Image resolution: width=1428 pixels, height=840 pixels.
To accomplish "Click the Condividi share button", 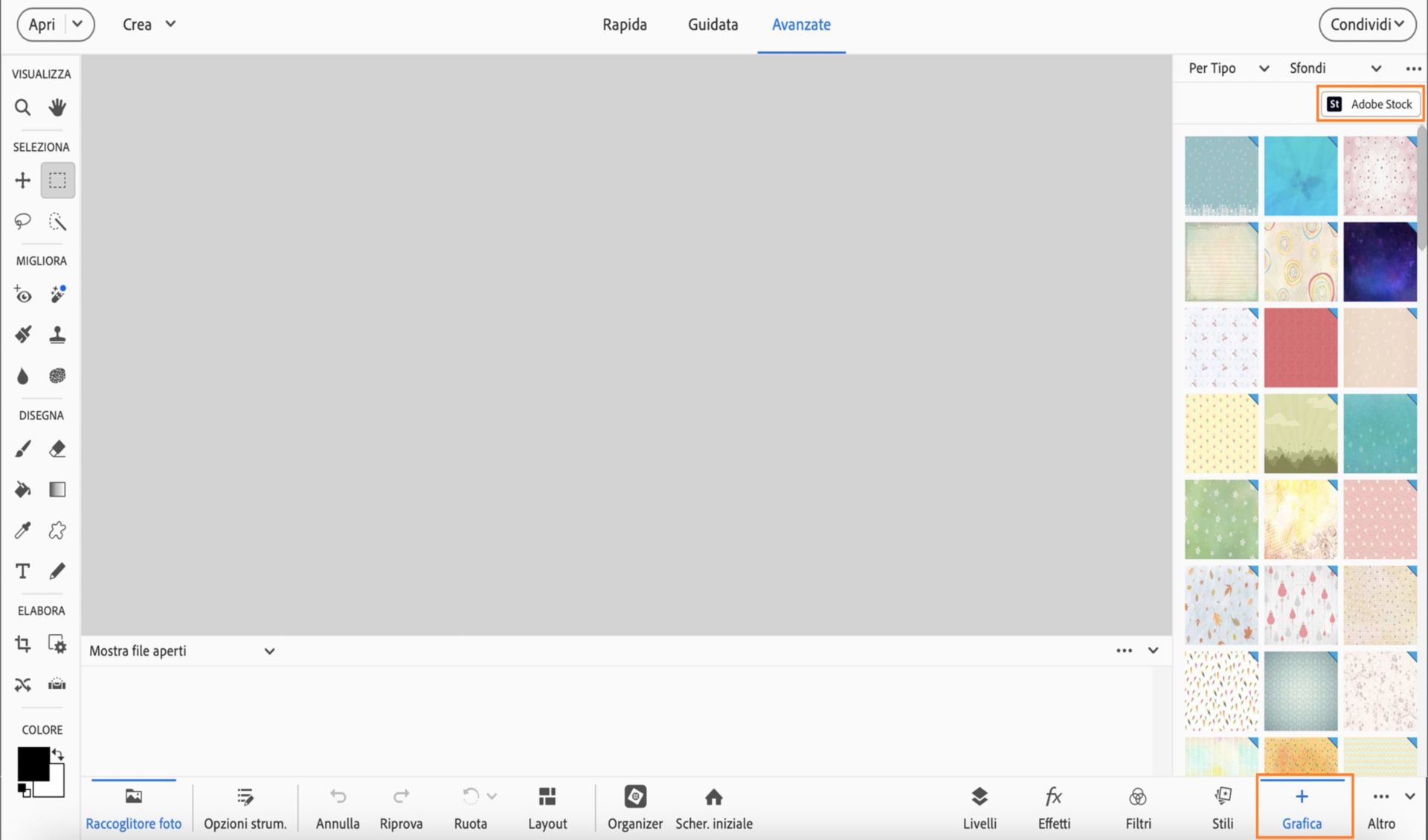I will 1367,25.
